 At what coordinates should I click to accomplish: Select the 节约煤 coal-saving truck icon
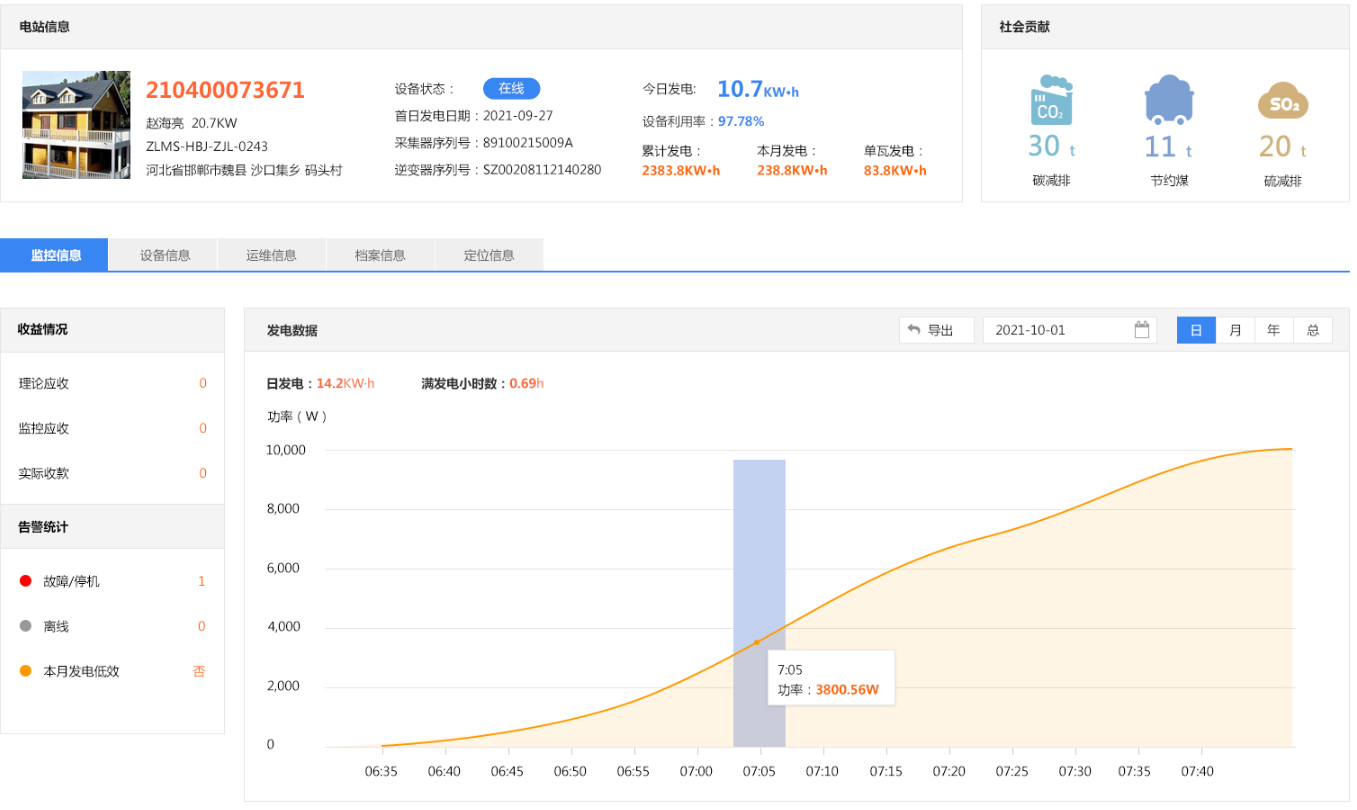(1168, 100)
